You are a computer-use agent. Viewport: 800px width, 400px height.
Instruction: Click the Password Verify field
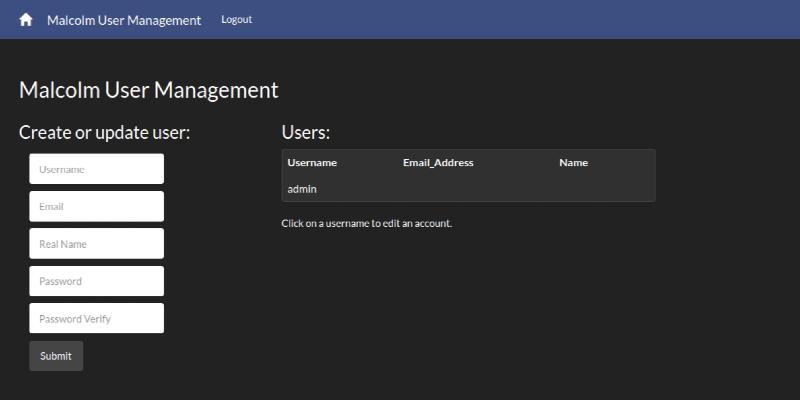click(96, 318)
